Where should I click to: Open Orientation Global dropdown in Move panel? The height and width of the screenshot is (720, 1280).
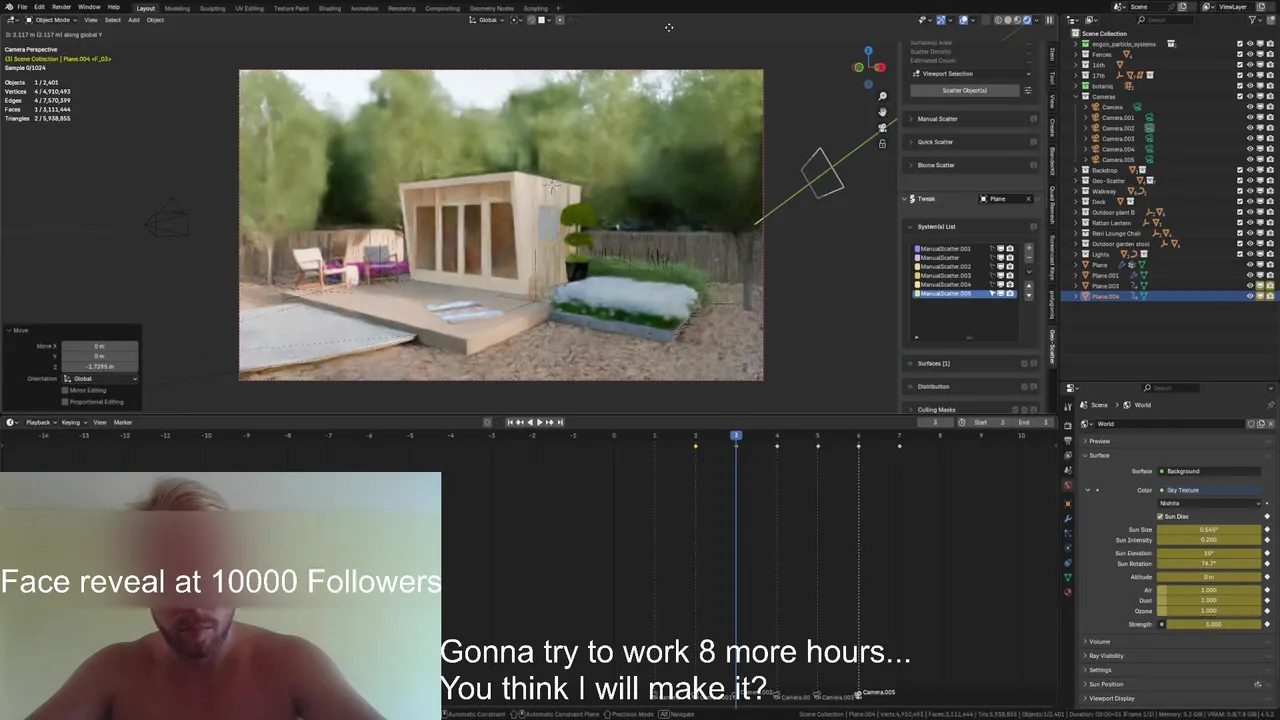point(100,379)
